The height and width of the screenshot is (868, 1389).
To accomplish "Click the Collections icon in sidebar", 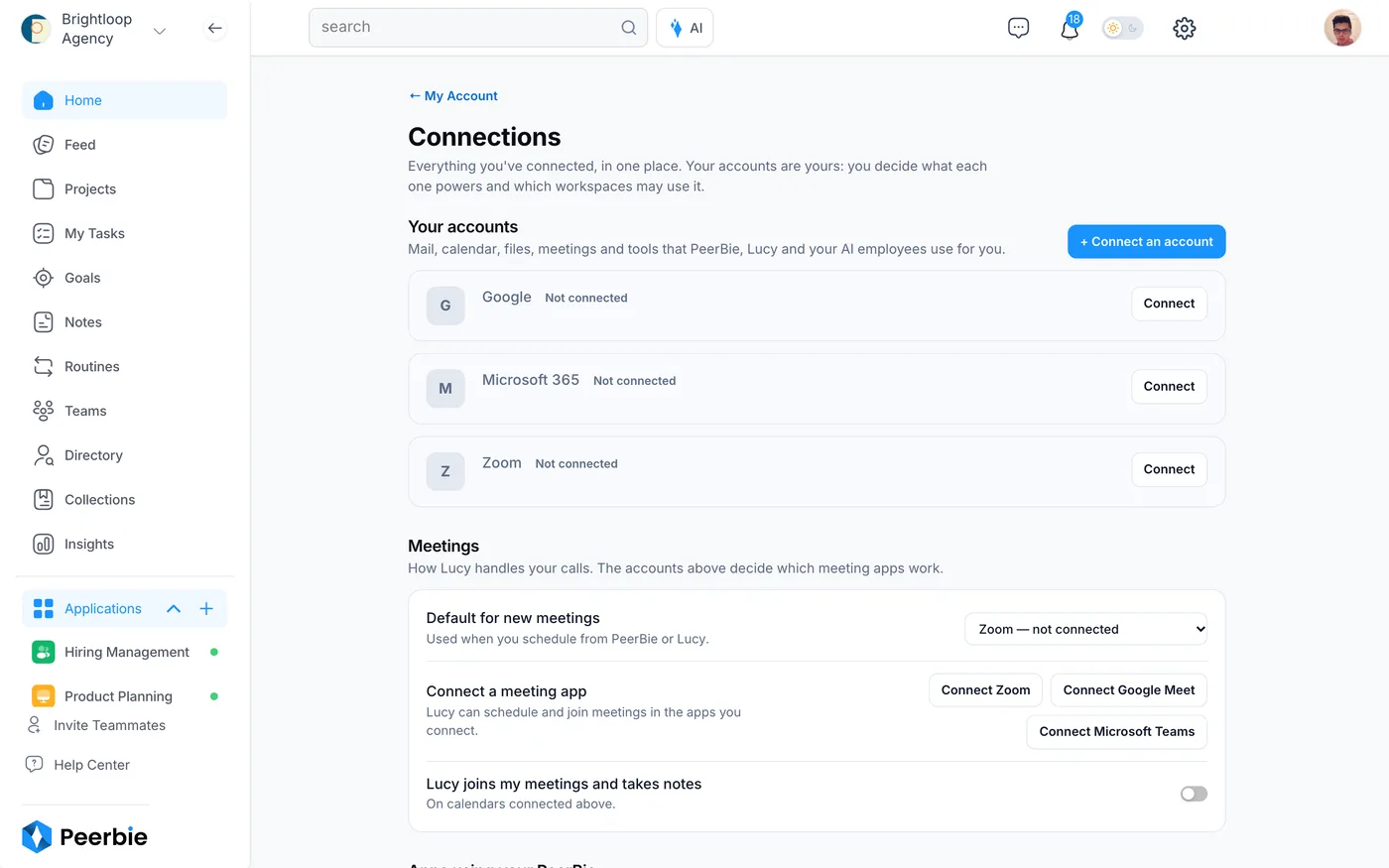I will point(43,499).
